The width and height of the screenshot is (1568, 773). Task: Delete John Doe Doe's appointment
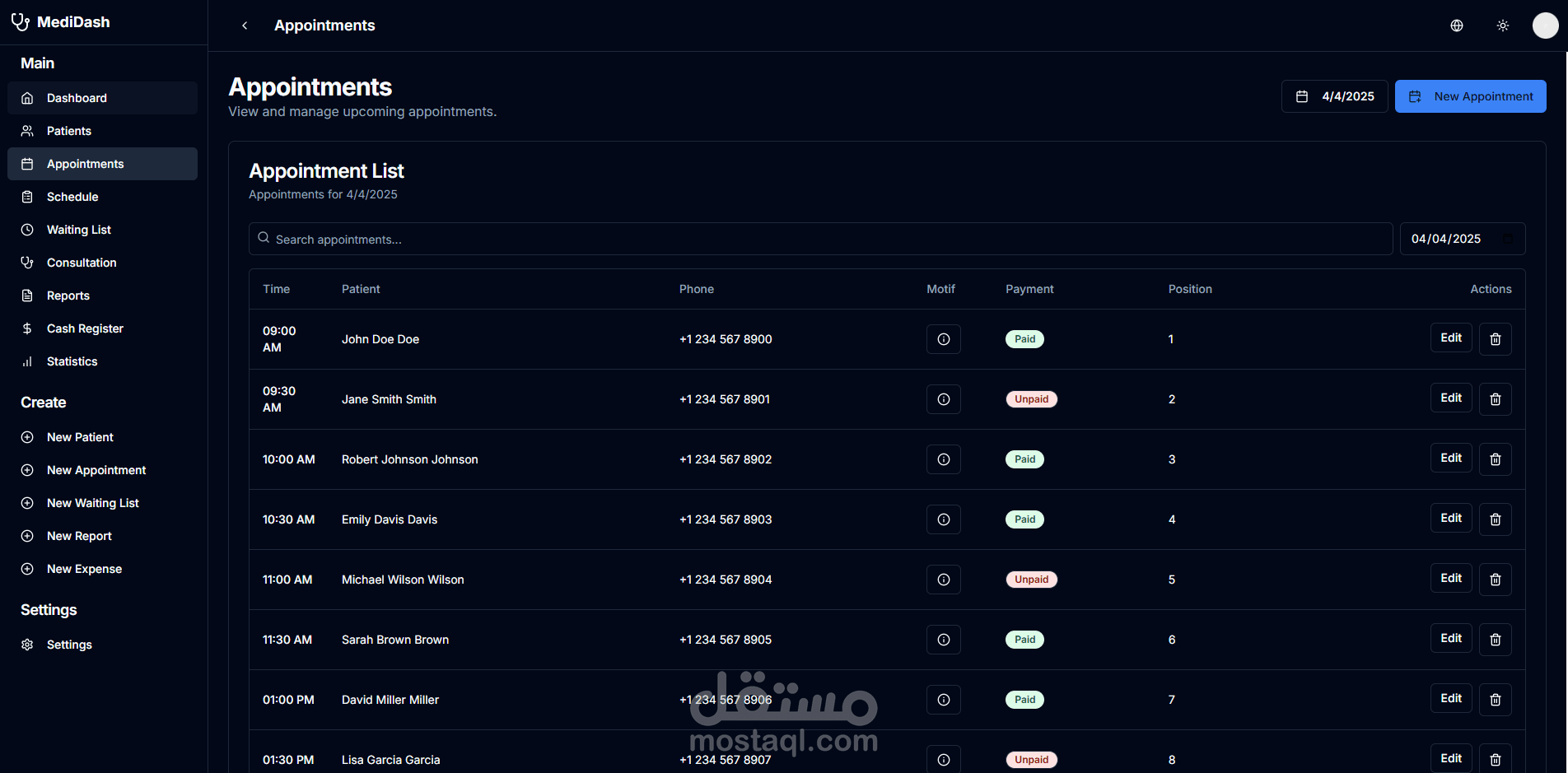click(1496, 339)
